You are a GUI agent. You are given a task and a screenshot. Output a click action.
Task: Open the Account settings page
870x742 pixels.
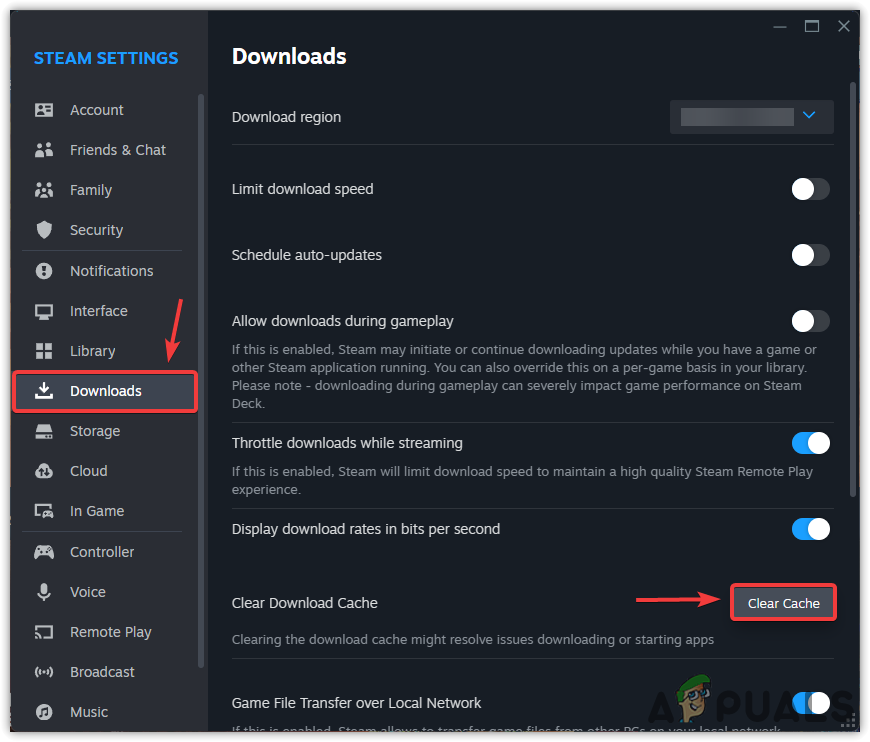(97, 110)
